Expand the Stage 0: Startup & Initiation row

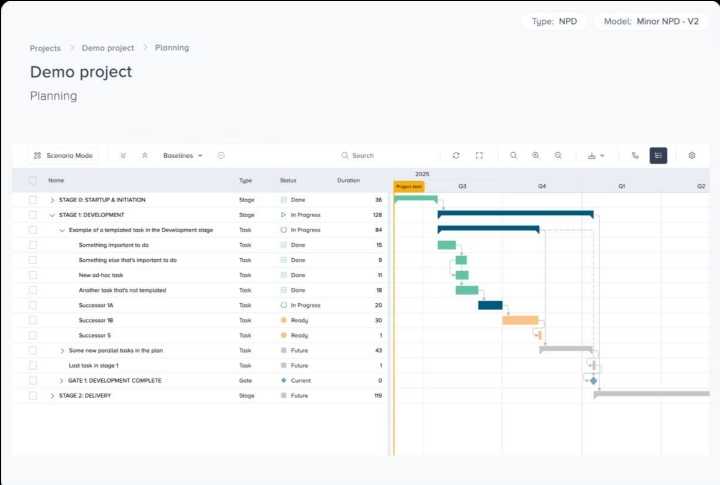click(x=52, y=200)
